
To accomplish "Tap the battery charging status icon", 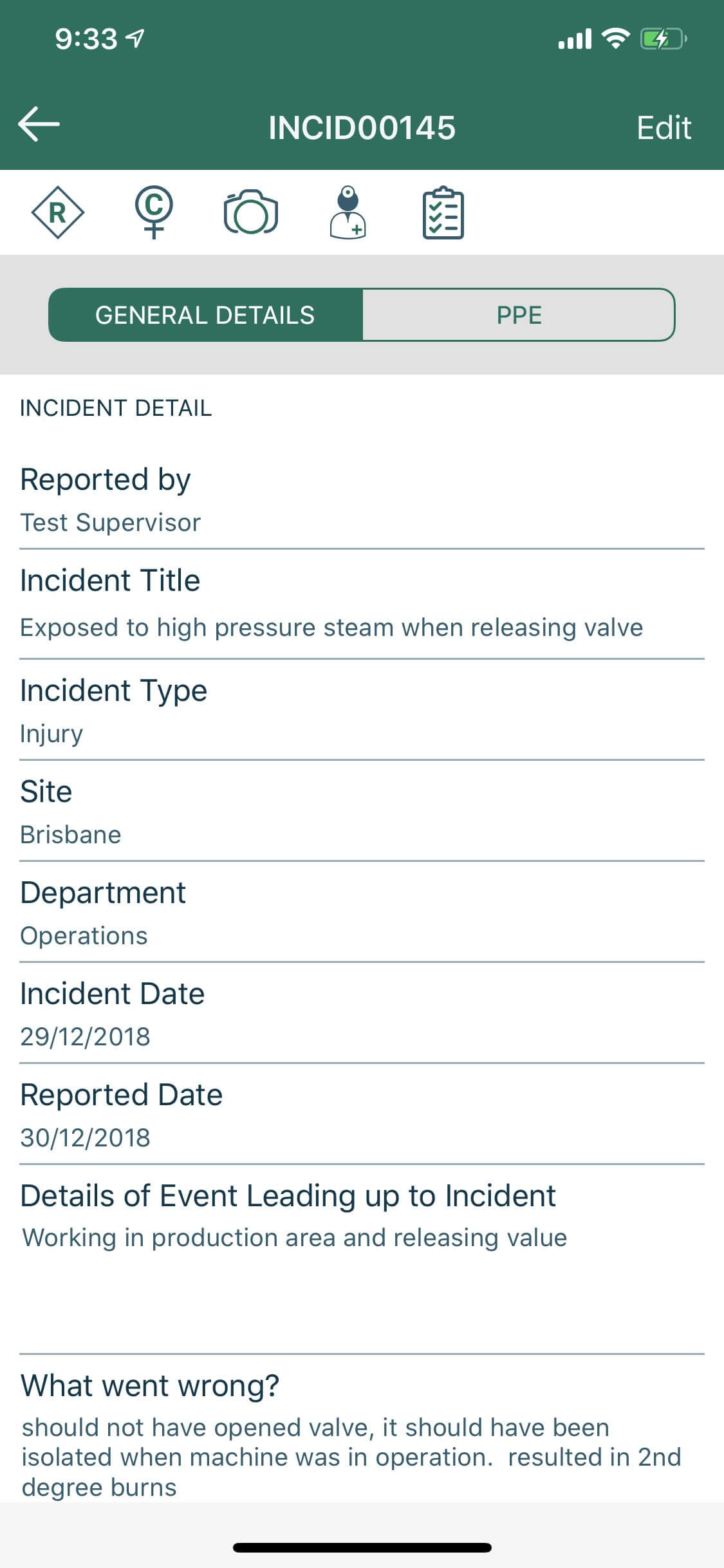I will (663, 39).
